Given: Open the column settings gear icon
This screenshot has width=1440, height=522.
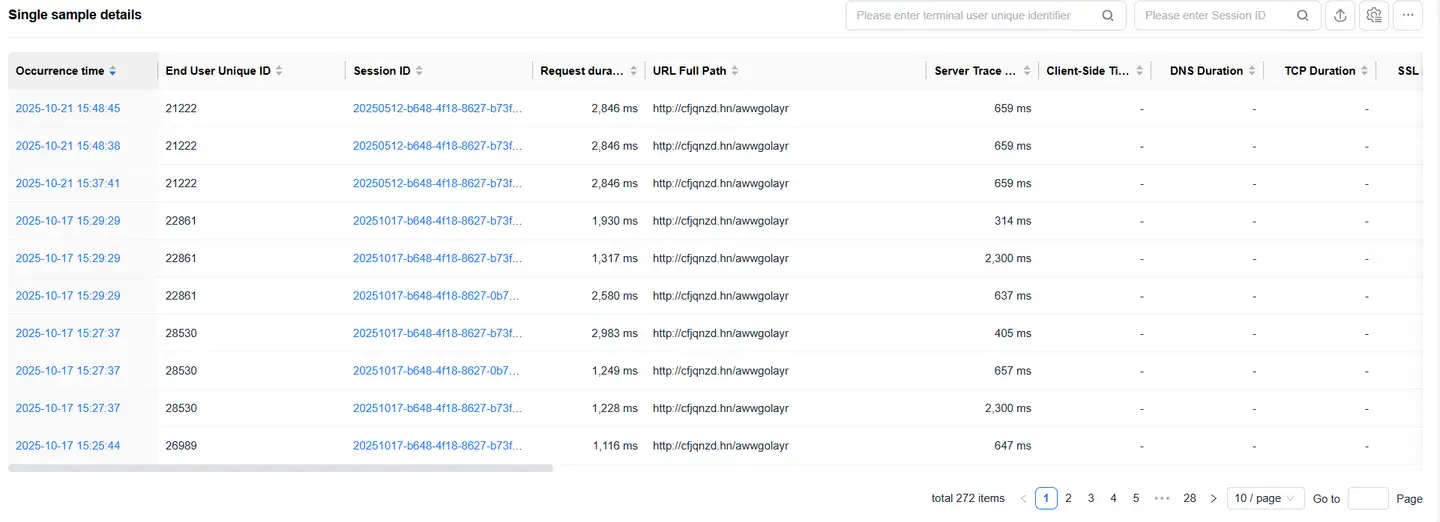Looking at the screenshot, I should [x=1374, y=16].
